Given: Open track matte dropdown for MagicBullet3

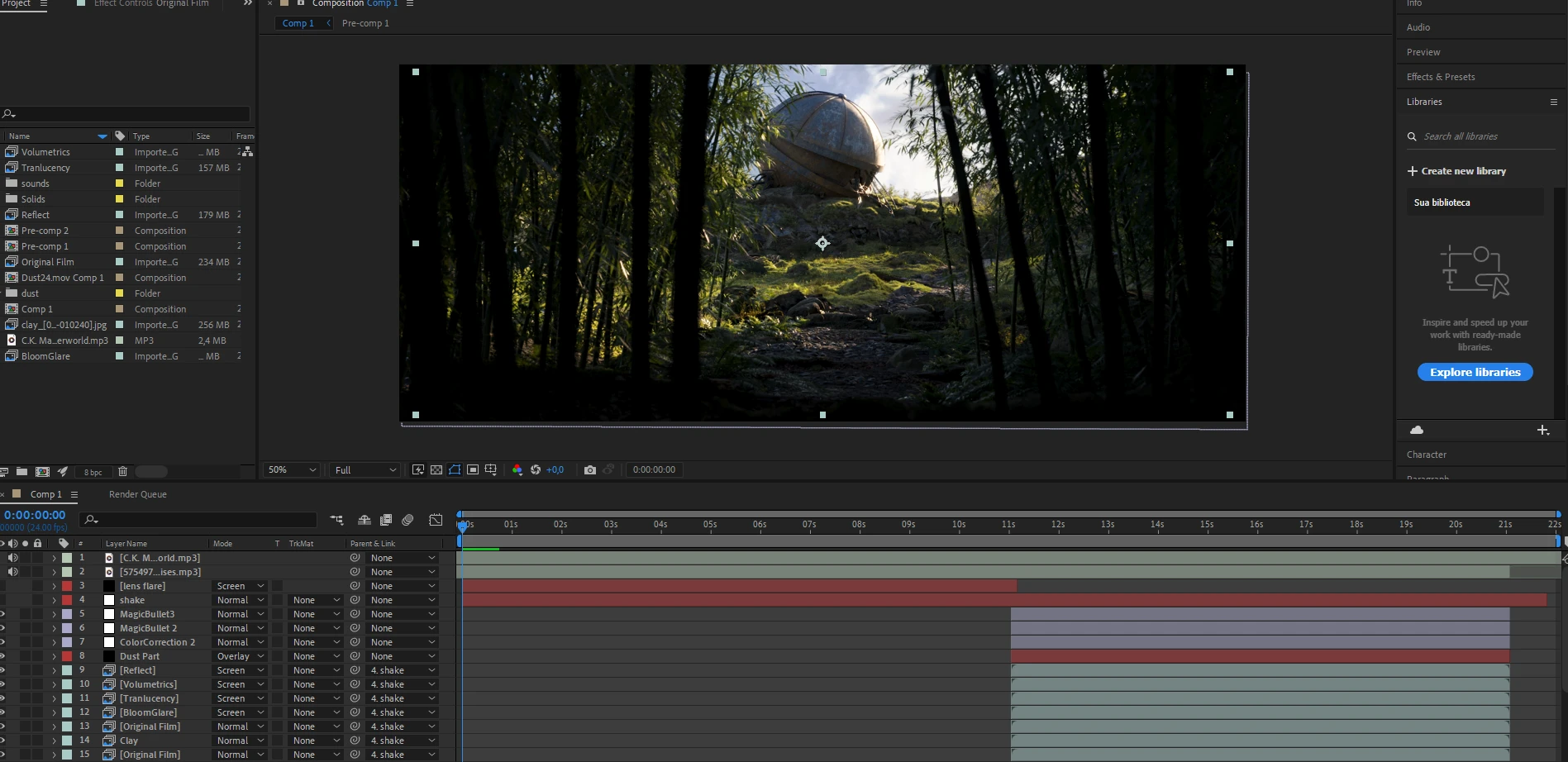Looking at the screenshot, I should pos(316,614).
